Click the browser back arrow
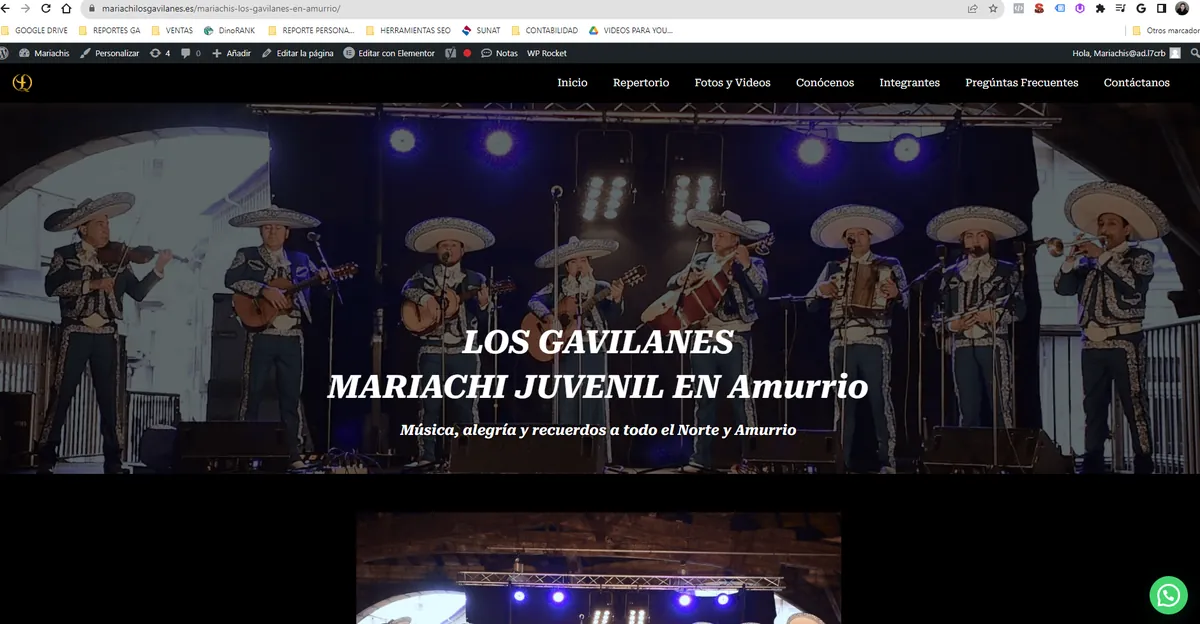1200x624 pixels. pos(7,8)
